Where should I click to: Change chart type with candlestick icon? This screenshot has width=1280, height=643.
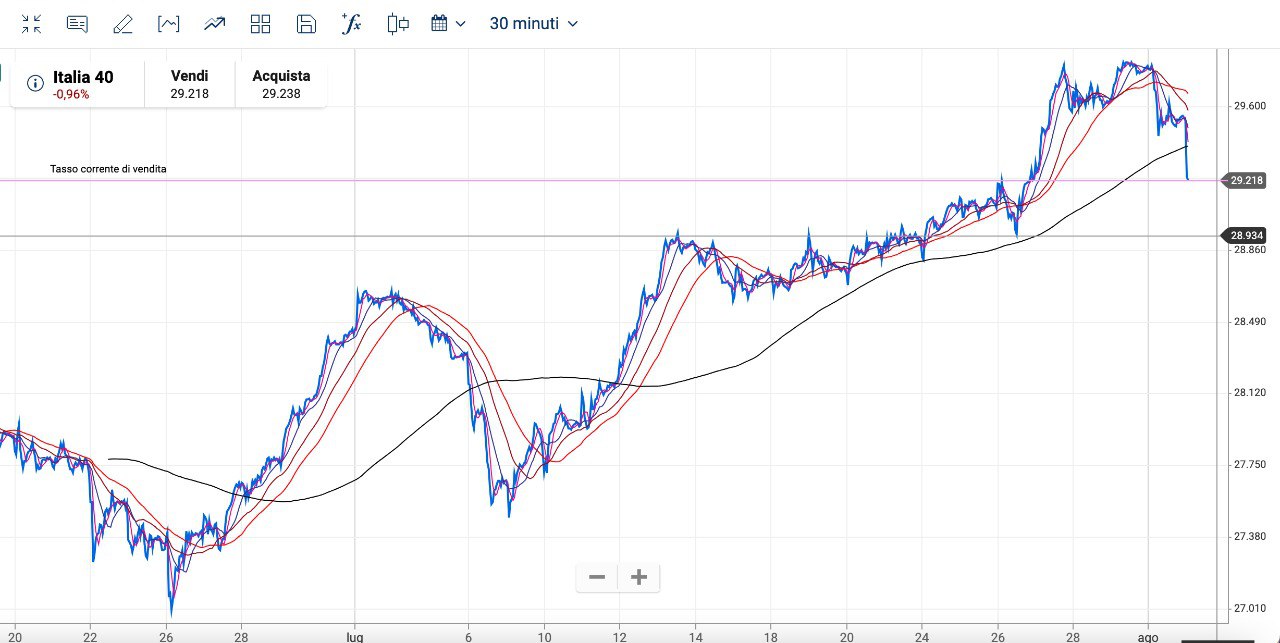click(x=397, y=24)
